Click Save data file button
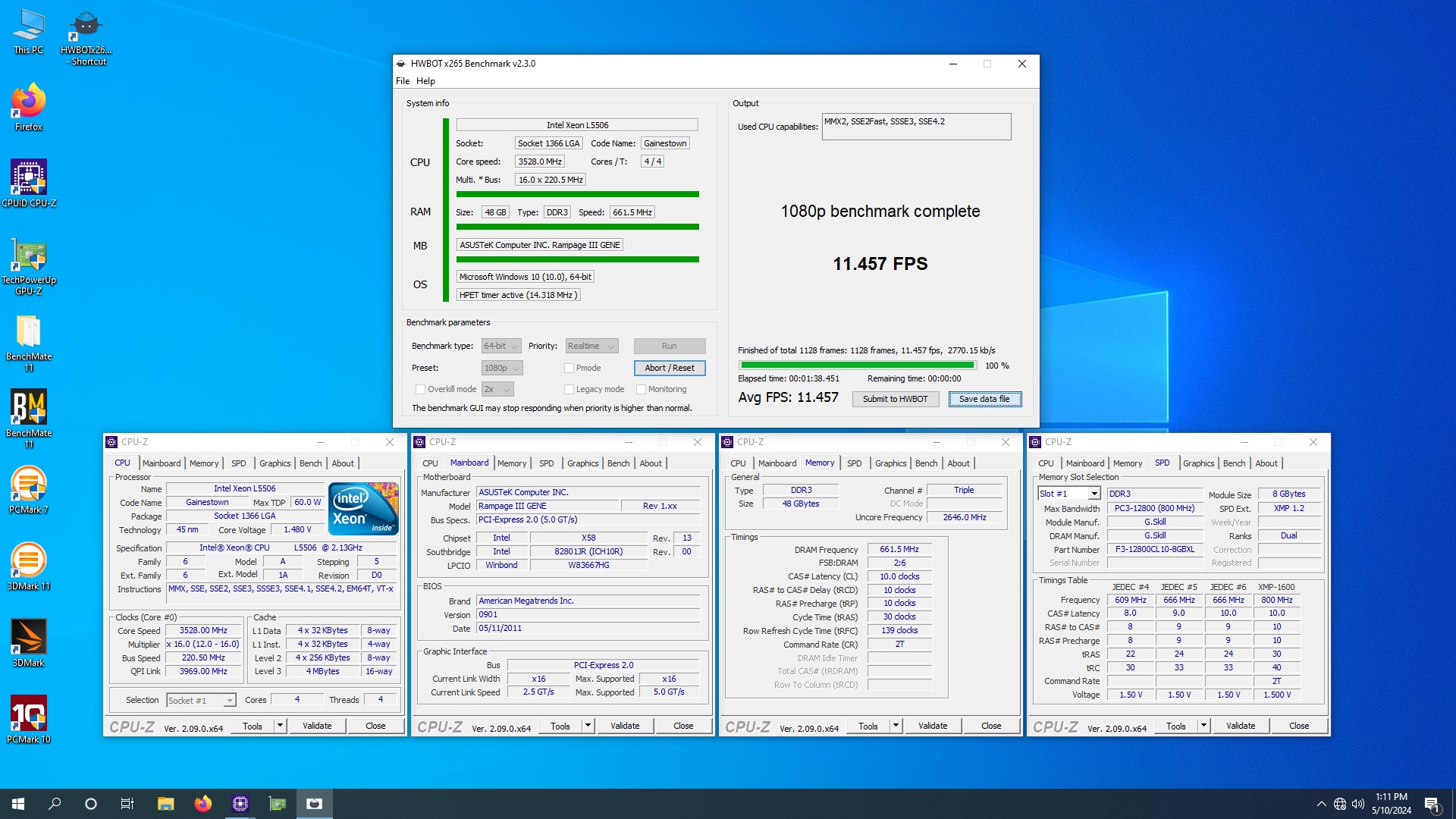1456x819 pixels. click(x=984, y=399)
